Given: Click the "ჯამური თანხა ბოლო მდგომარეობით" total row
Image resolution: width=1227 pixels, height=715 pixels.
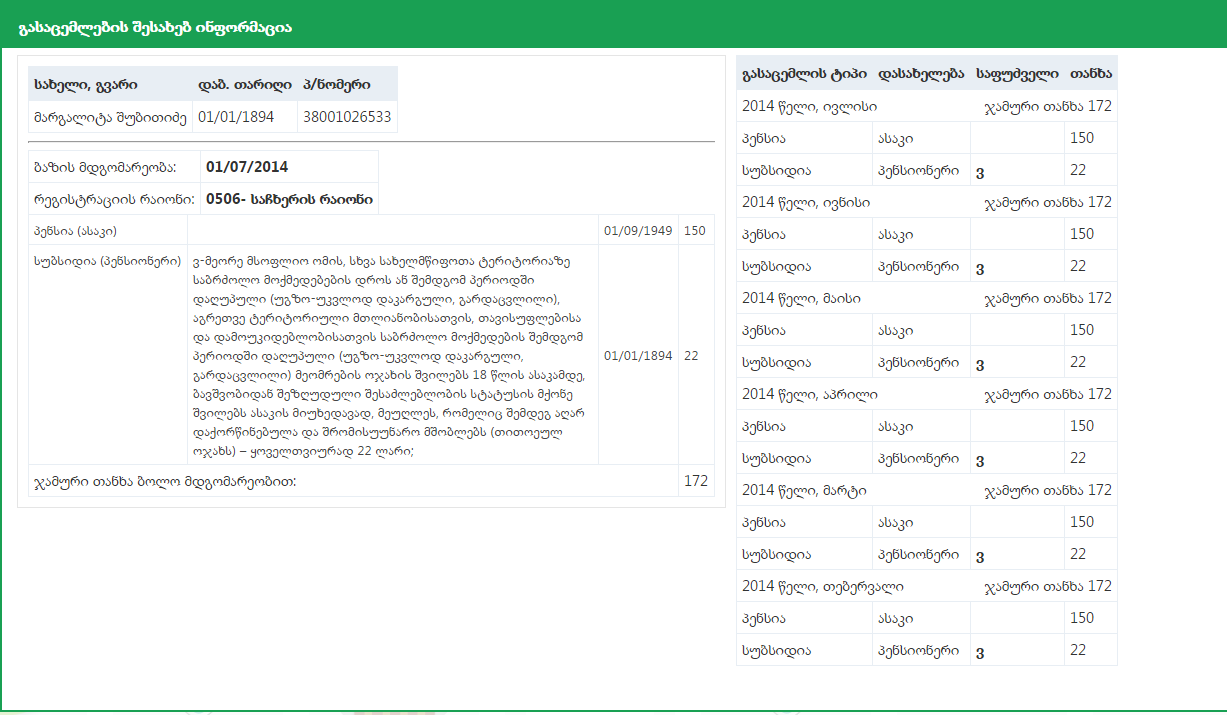Looking at the screenshot, I should 166,481.
